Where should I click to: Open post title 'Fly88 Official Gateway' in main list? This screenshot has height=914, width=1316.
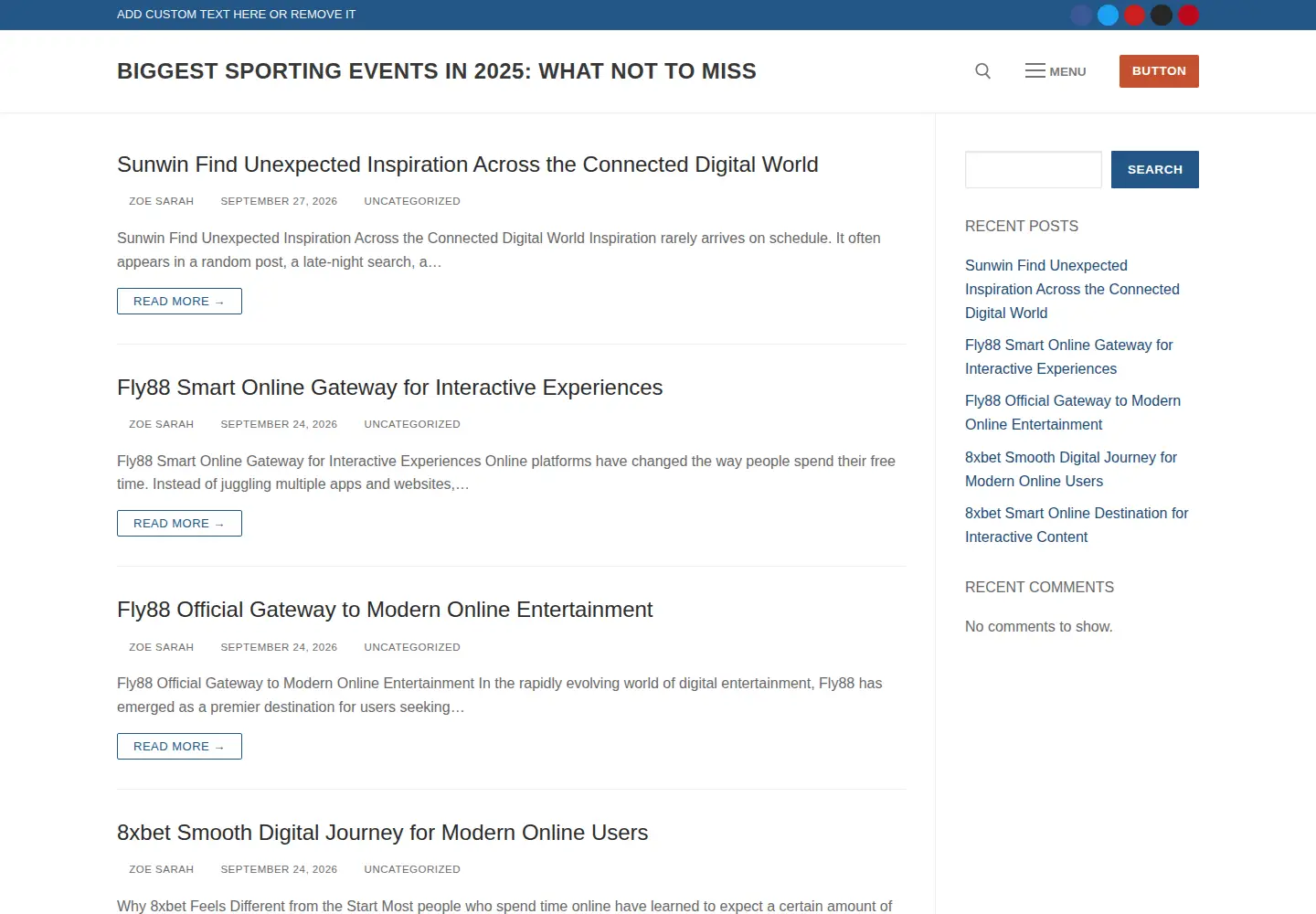[x=385, y=610]
